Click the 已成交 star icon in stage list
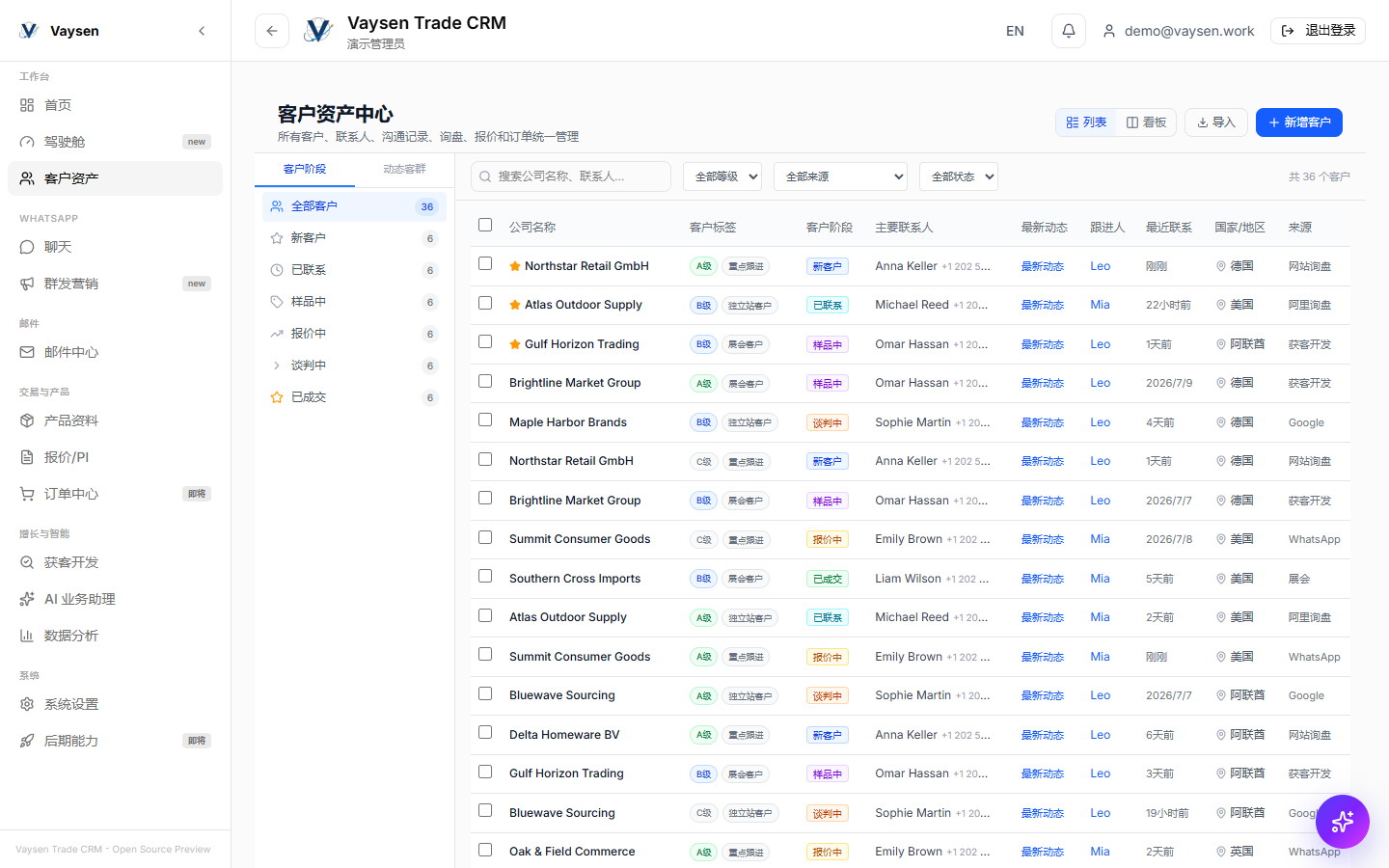Viewport: 1389px width, 868px height. 277,397
